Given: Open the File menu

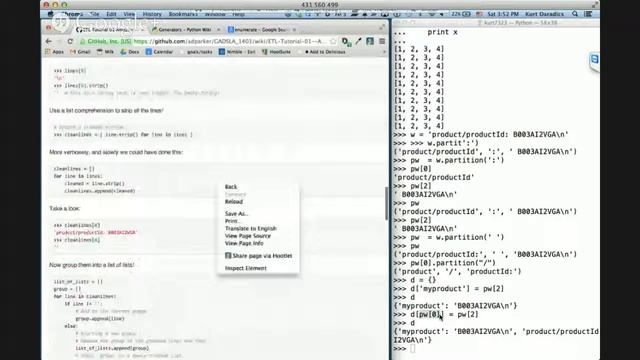Looking at the screenshot, I should point(95,14).
